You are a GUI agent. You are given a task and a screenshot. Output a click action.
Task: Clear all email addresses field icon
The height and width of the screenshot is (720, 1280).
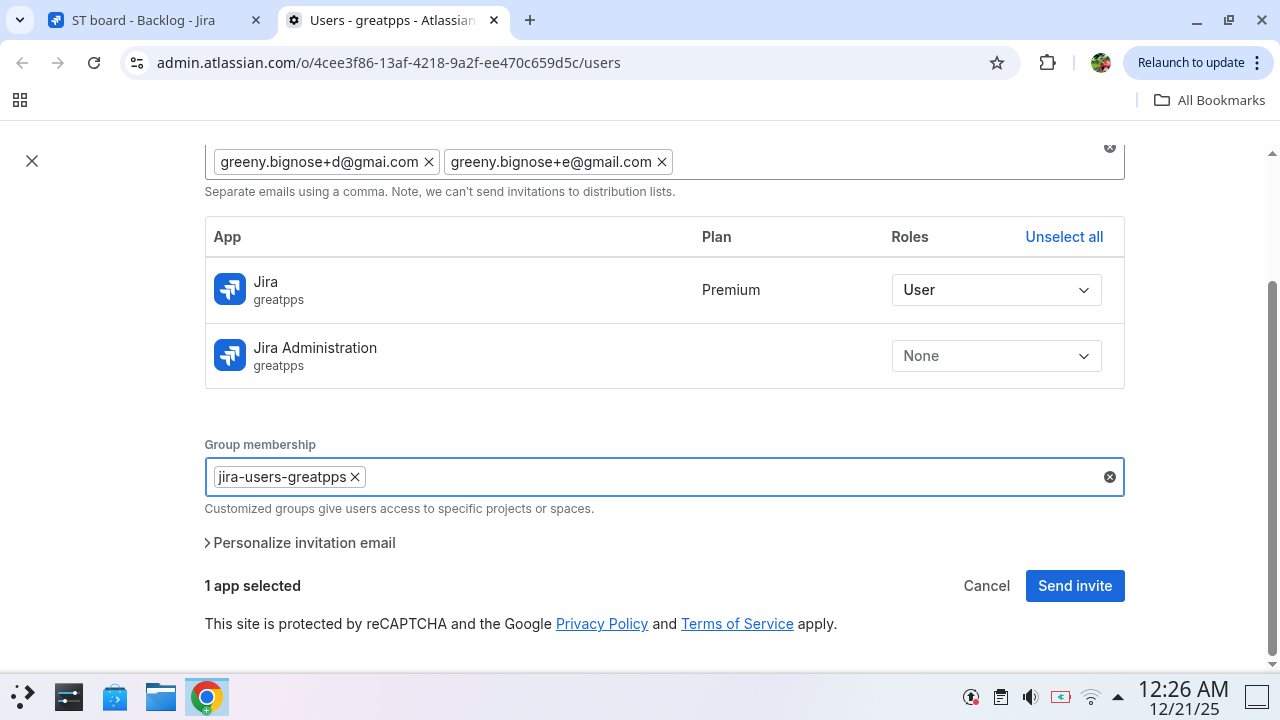pos(1110,148)
